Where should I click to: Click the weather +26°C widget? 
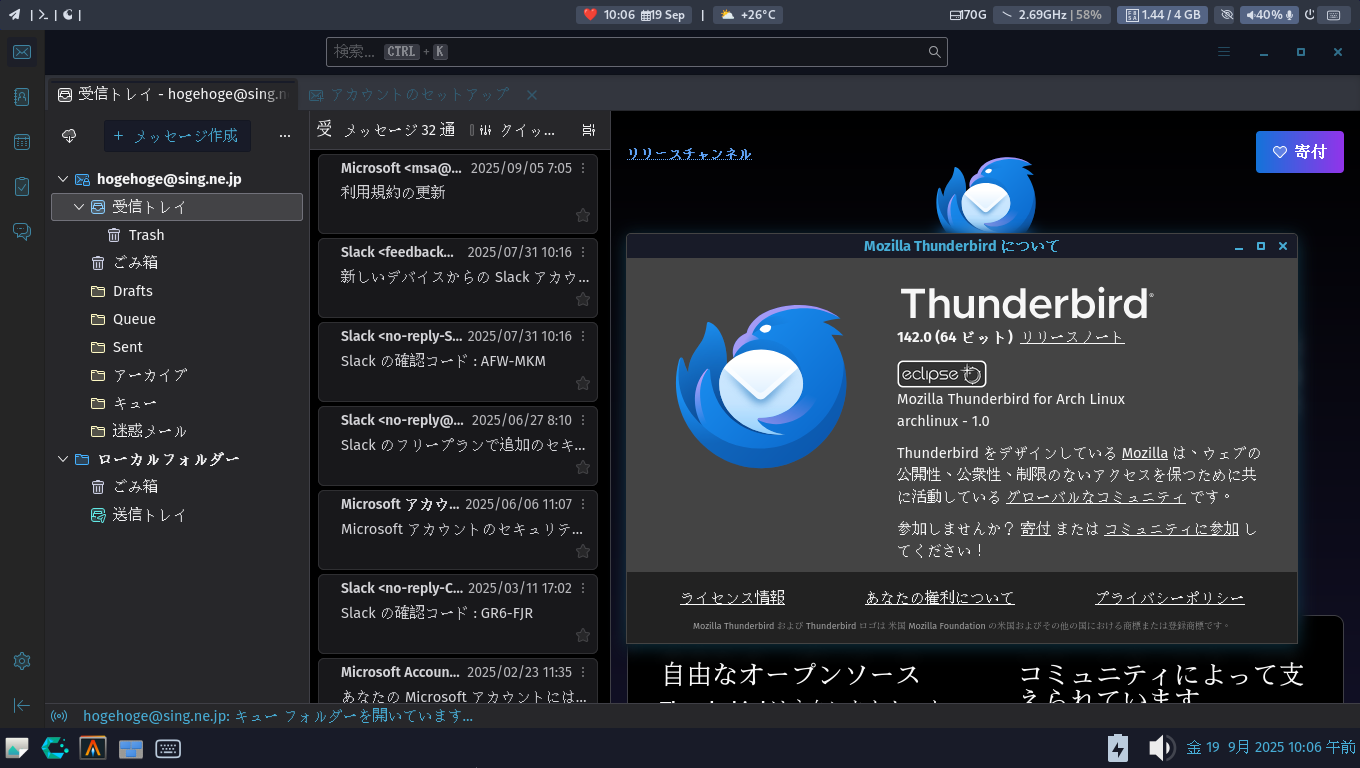pos(748,15)
